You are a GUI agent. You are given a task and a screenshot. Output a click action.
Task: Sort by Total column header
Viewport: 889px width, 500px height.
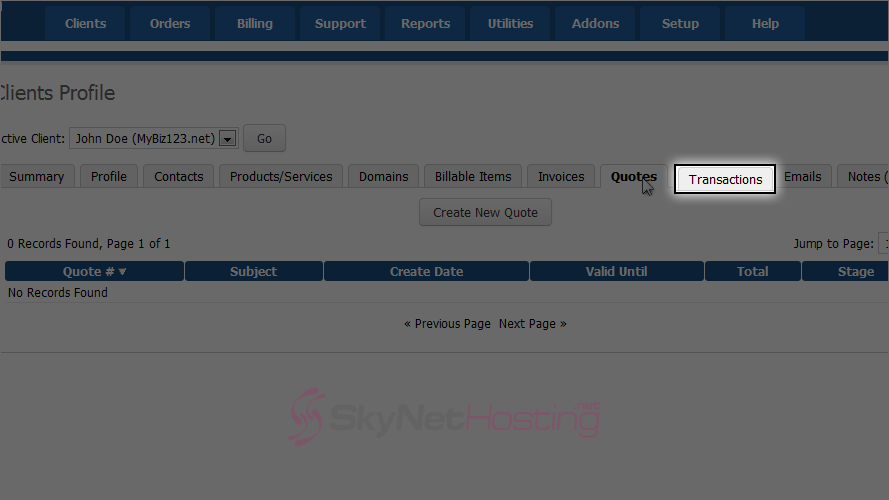[x=752, y=272]
